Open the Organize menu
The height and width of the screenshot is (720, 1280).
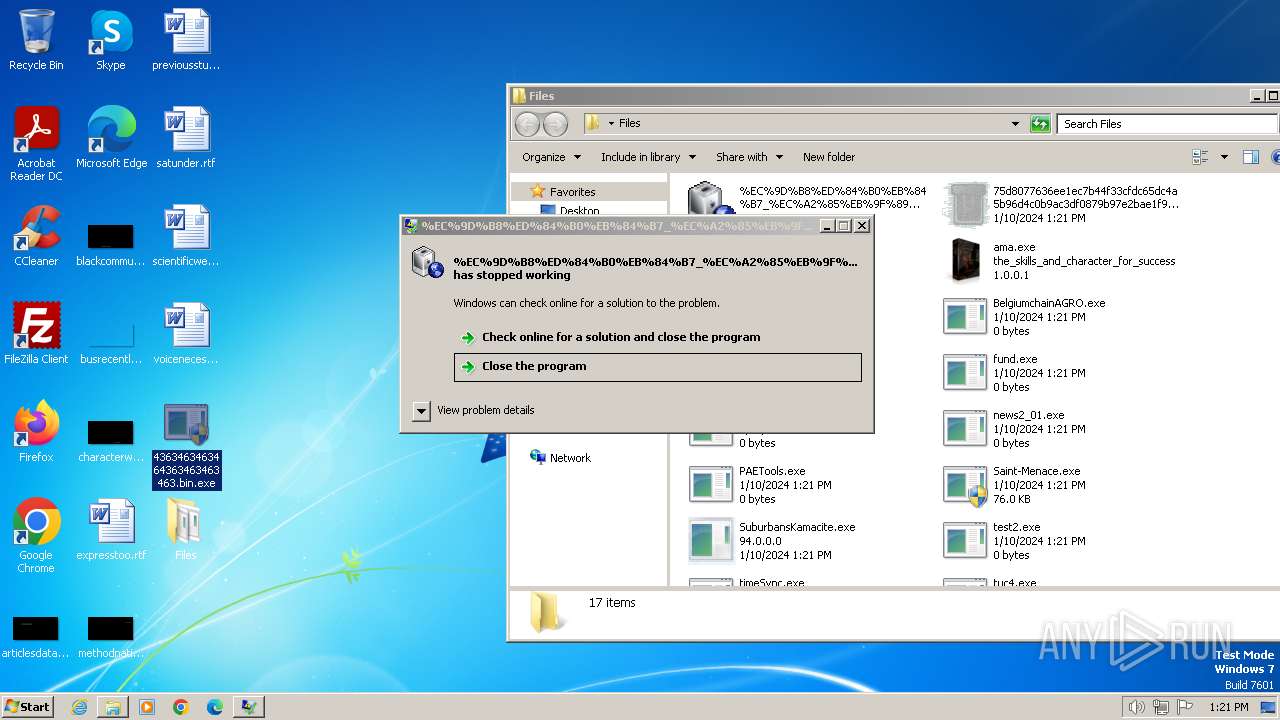[551, 157]
